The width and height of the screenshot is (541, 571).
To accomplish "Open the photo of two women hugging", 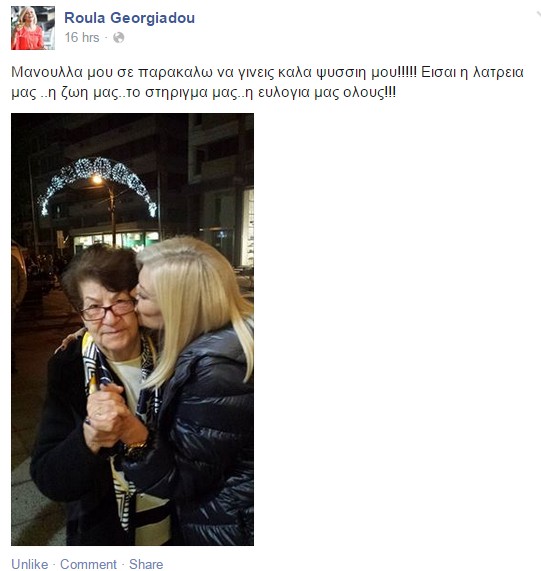I will (133, 329).
